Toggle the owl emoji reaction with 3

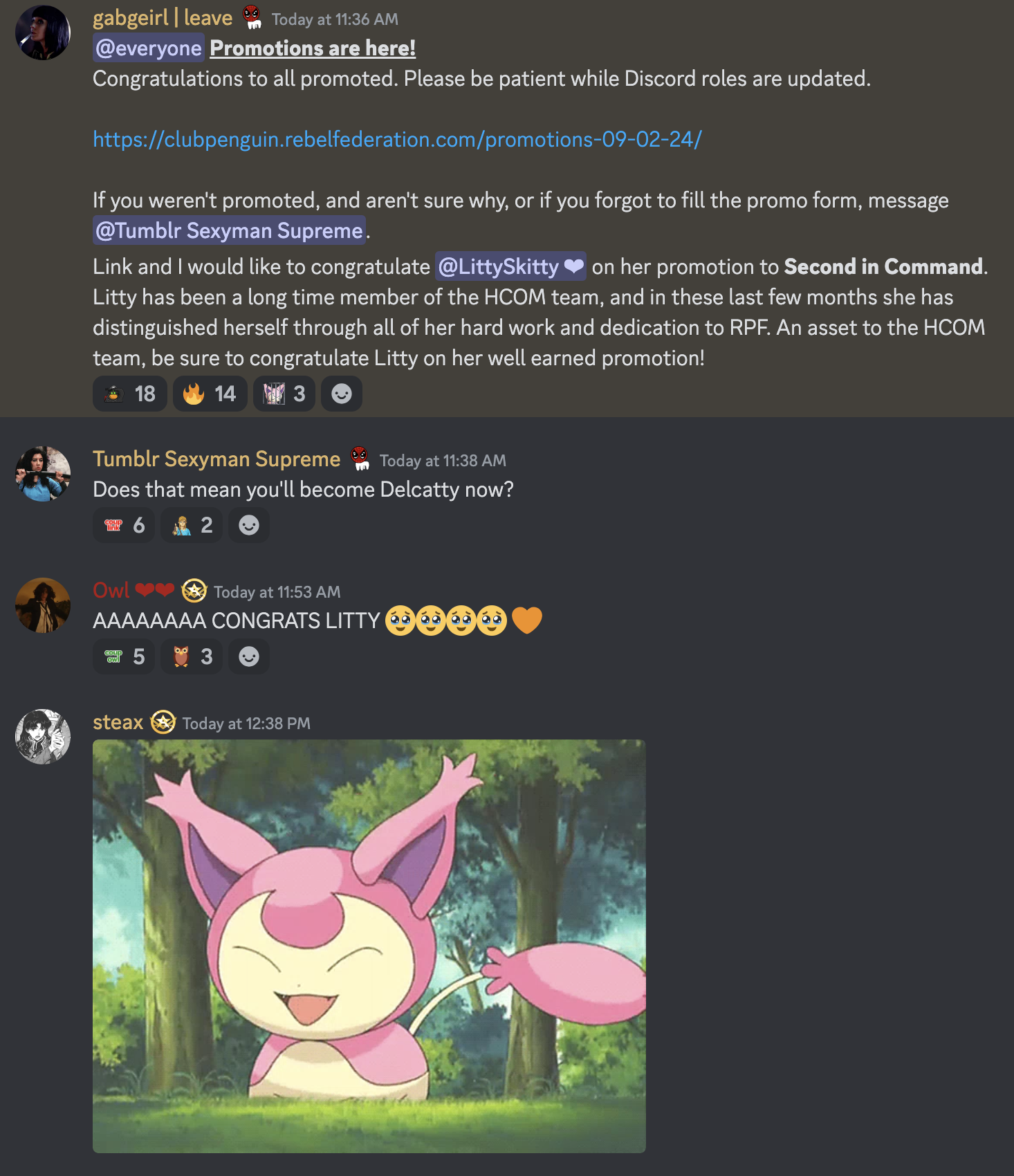pos(192,656)
